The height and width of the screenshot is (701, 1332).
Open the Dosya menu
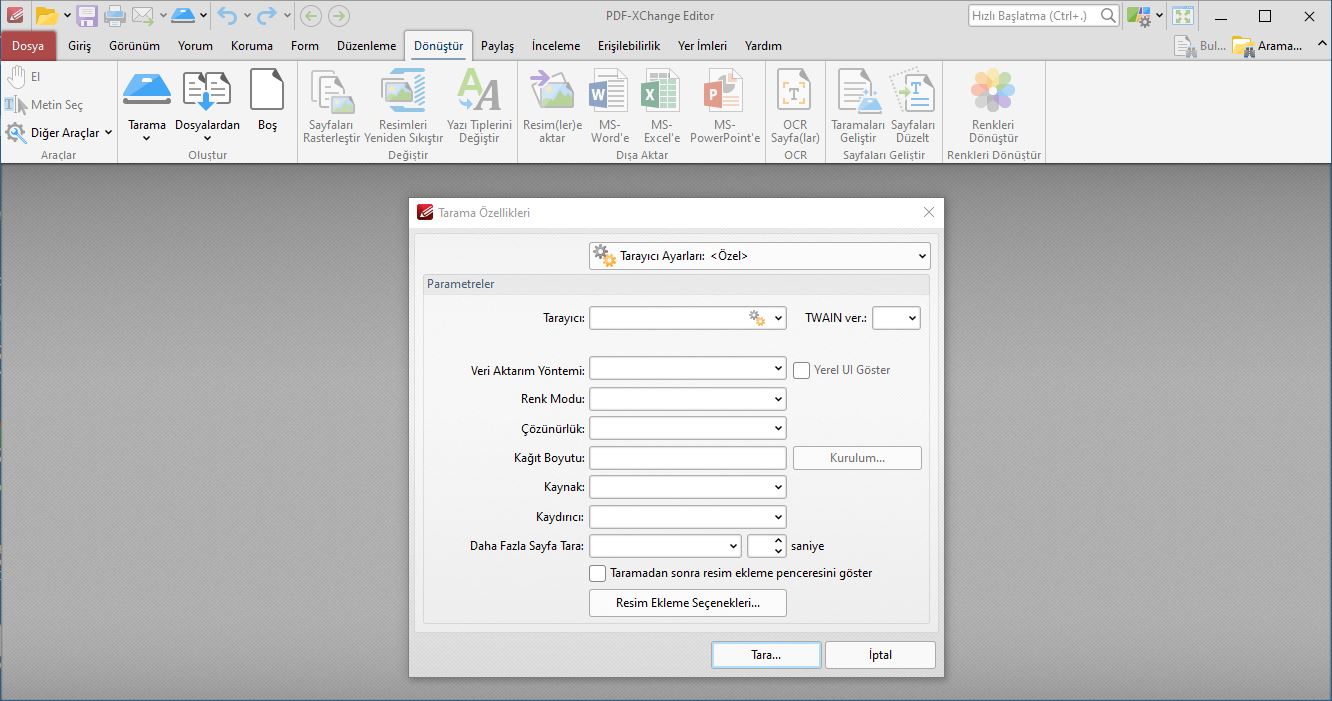[x=28, y=45]
